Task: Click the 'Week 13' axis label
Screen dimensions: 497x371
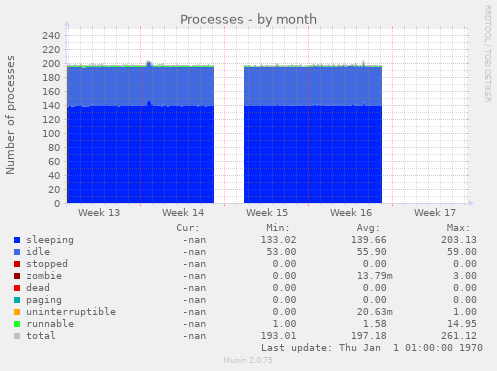Action: pos(99,213)
